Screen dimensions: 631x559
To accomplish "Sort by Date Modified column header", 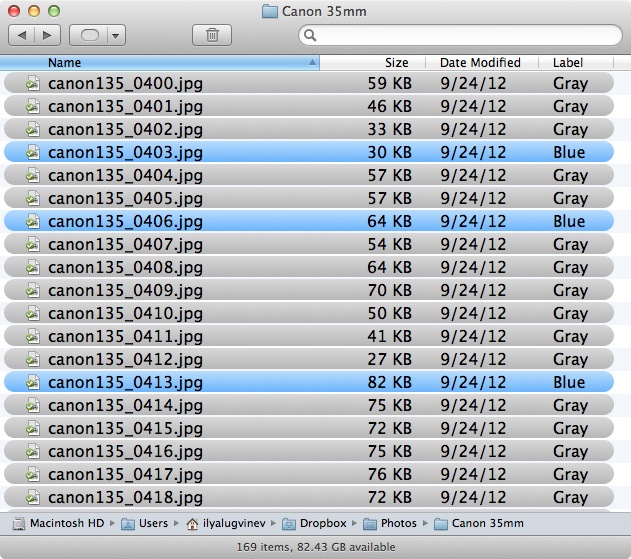I will click(x=480, y=62).
